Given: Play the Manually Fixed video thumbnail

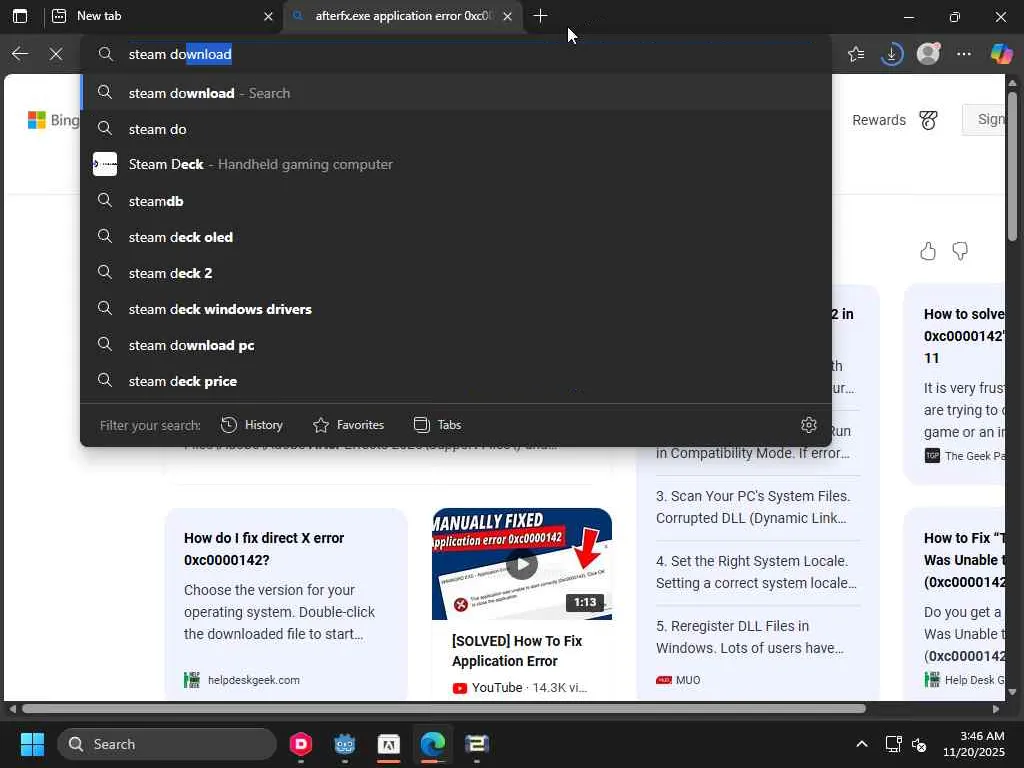Looking at the screenshot, I should click(x=522, y=564).
